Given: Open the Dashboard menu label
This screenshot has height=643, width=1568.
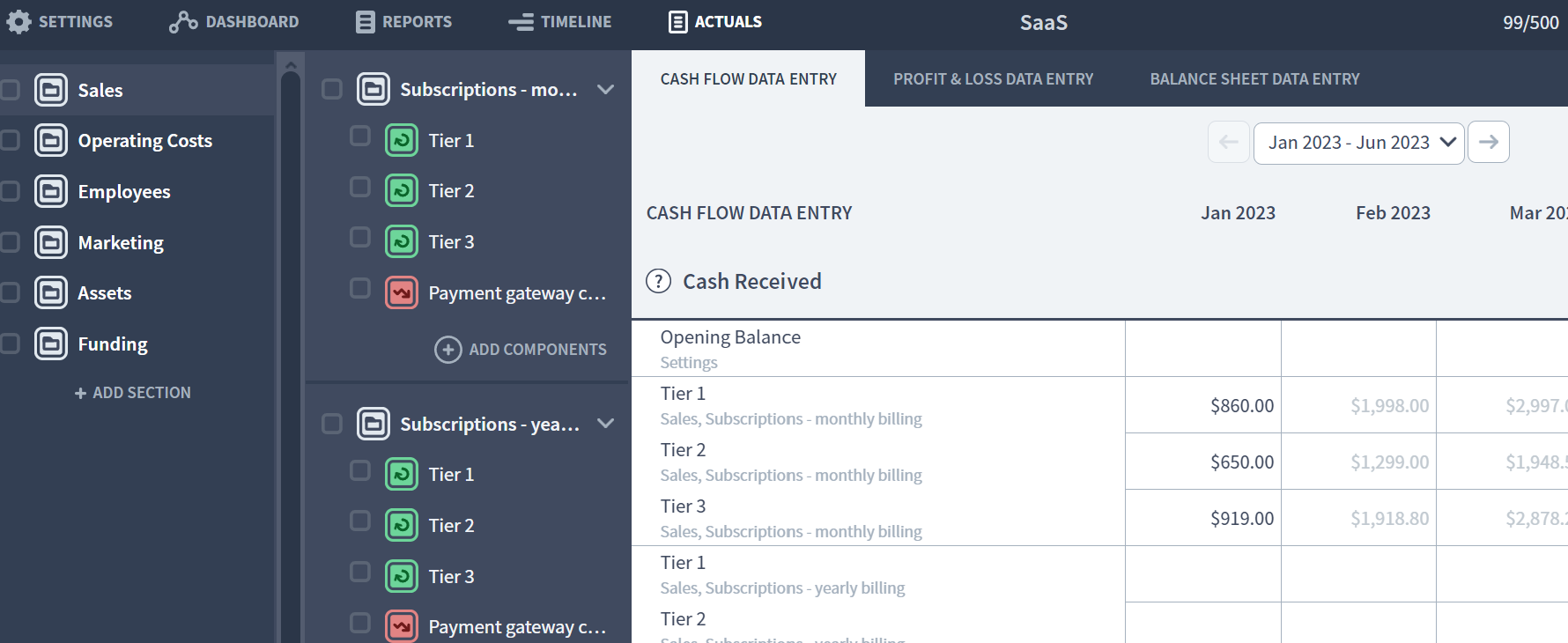Looking at the screenshot, I should (252, 22).
